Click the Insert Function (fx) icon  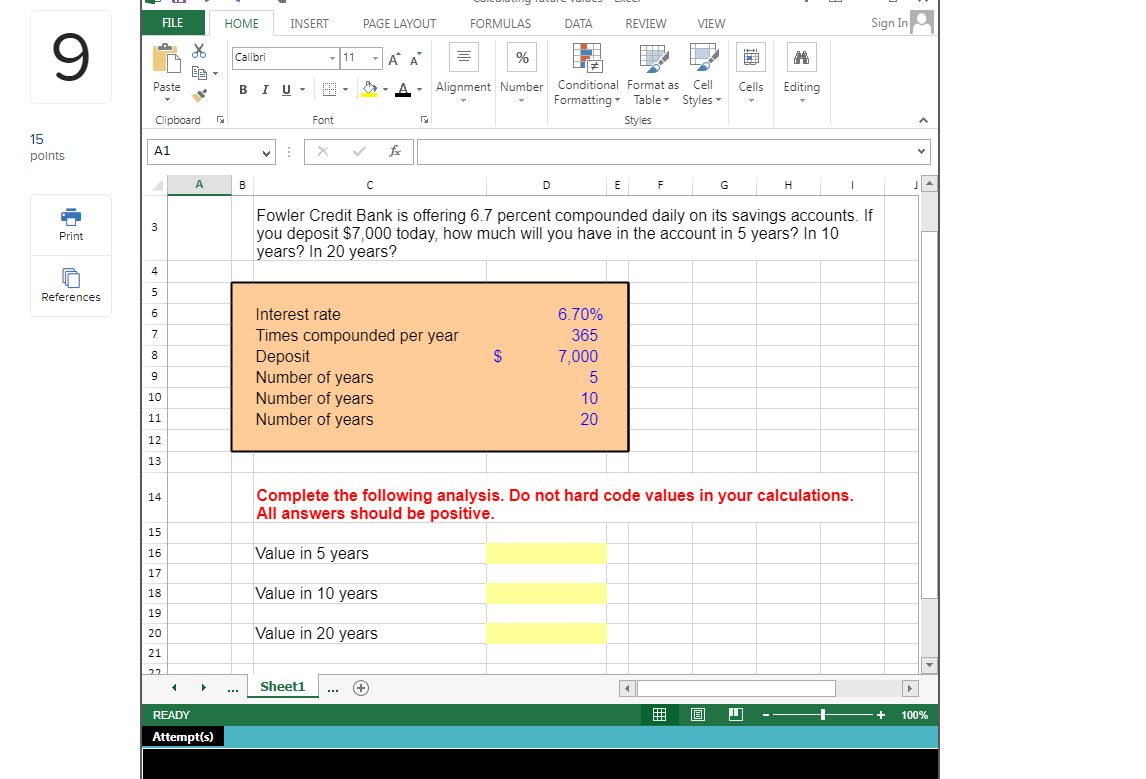pos(395,151)
